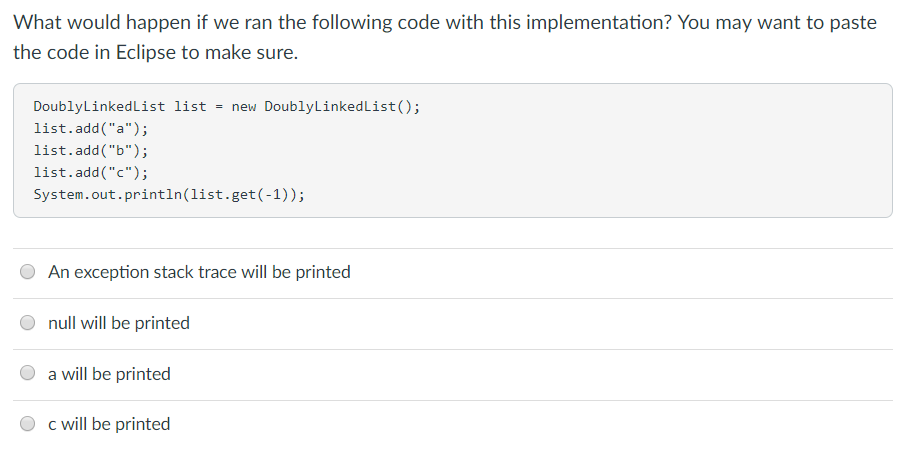This screenshot has width=911, height=473.
Task: Click the "a will be printed" answer label text
Action: coord(109,374)
